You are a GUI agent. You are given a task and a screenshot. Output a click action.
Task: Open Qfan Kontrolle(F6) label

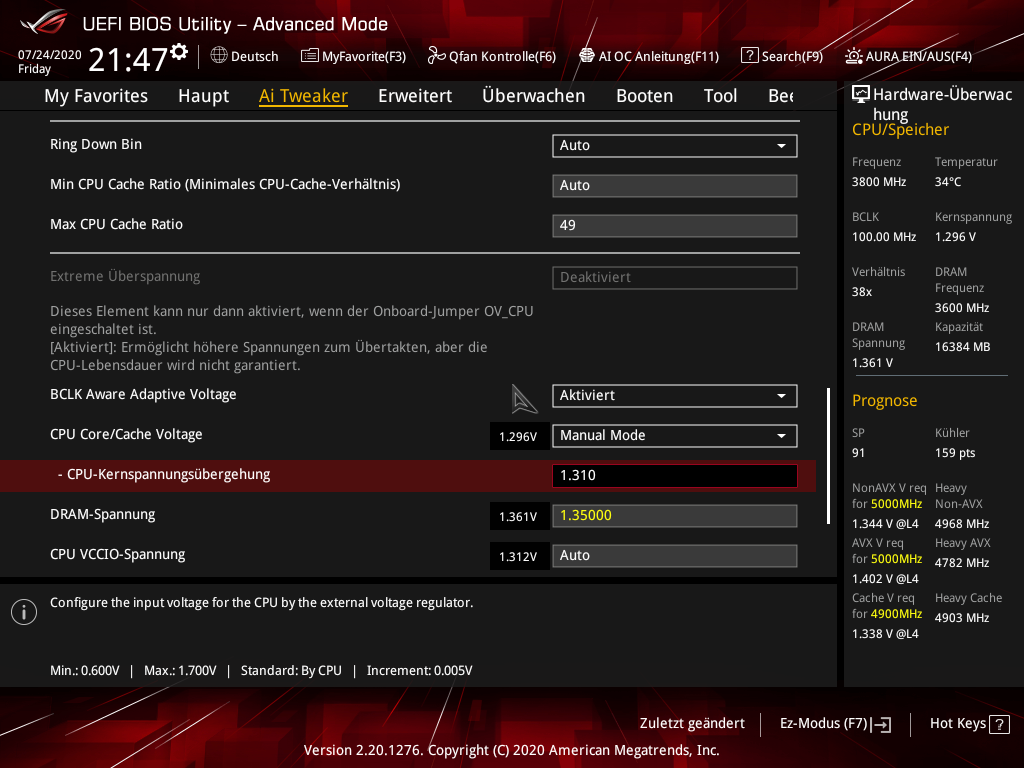pyautogui.click(x=502, y=56)
